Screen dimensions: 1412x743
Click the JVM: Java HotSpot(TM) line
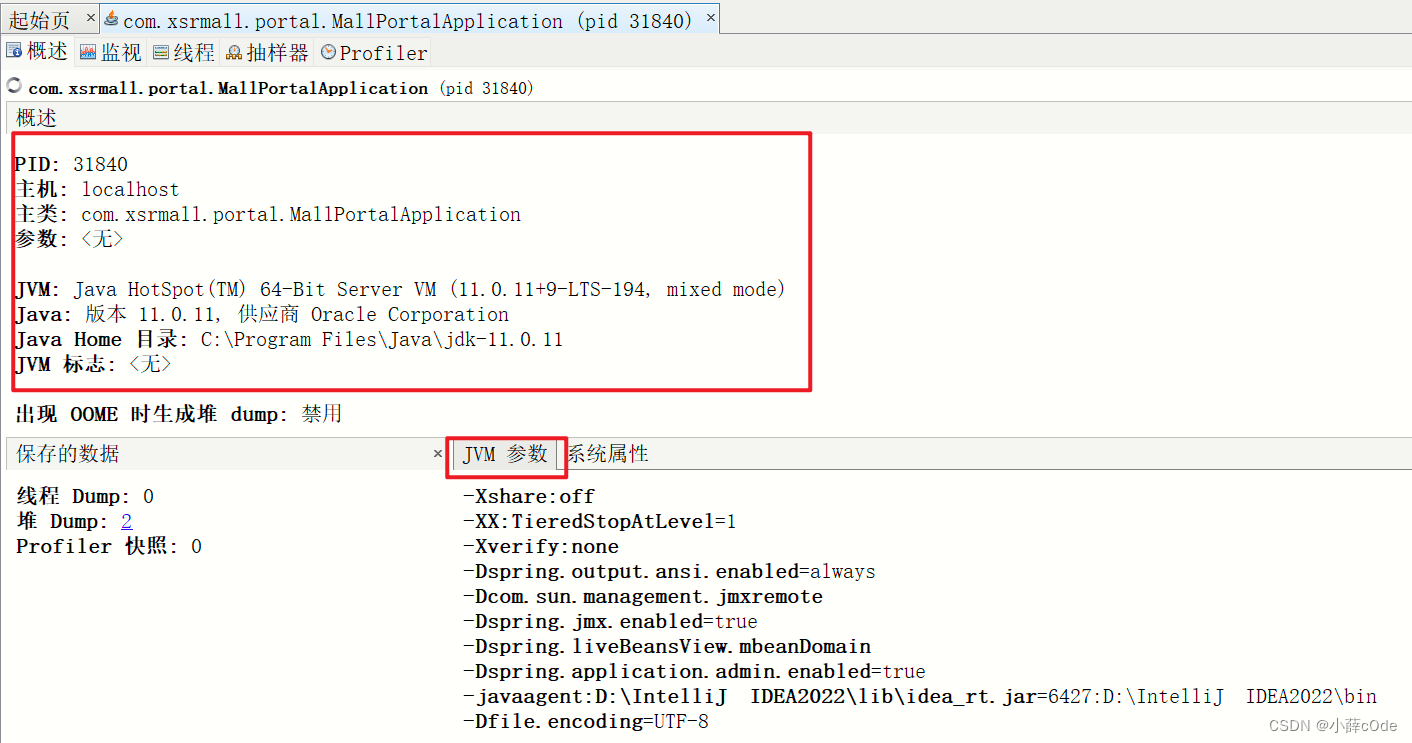click(400, 289)
